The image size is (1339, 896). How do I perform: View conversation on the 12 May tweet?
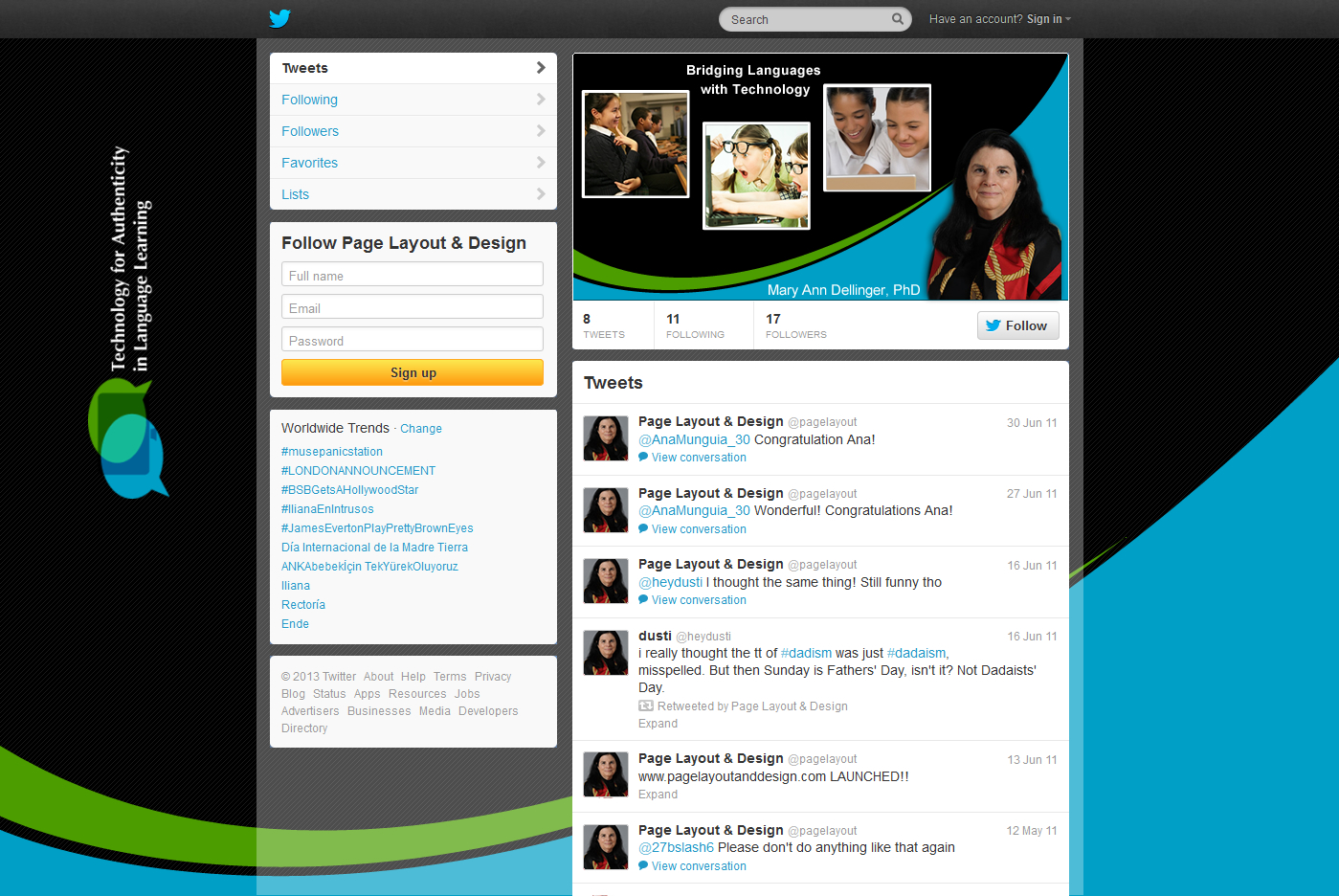point(699,866)
